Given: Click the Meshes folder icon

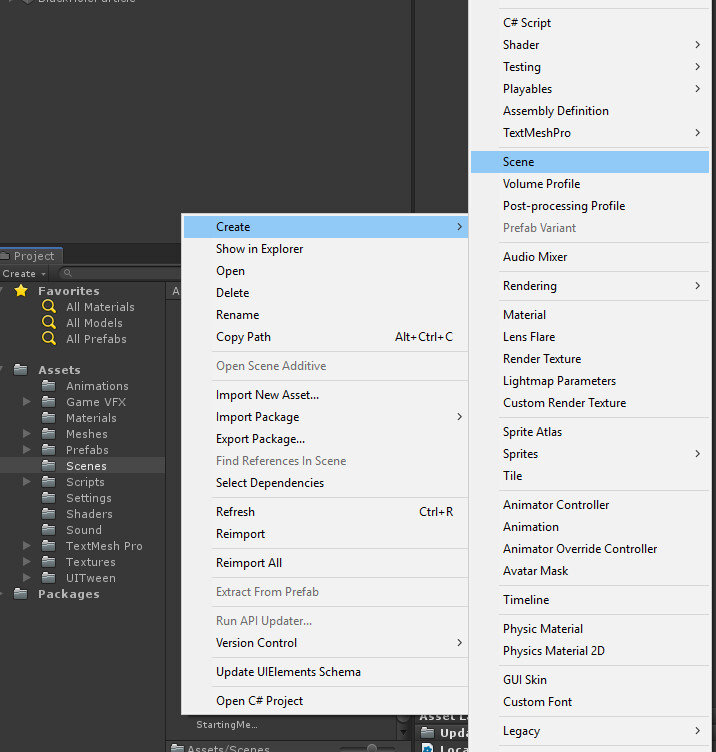Looking at the screenshot, I should pyautogui.click(x=48, y=433).
